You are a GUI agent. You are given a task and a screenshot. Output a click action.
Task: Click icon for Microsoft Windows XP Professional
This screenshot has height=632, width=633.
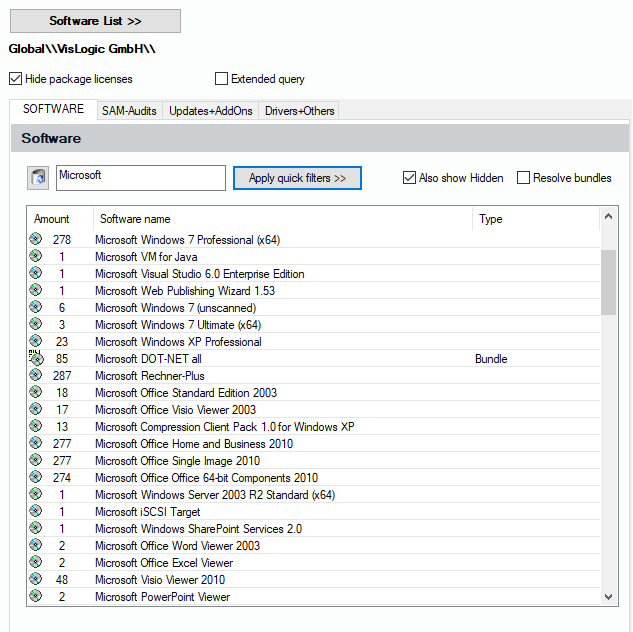(36, 341)
